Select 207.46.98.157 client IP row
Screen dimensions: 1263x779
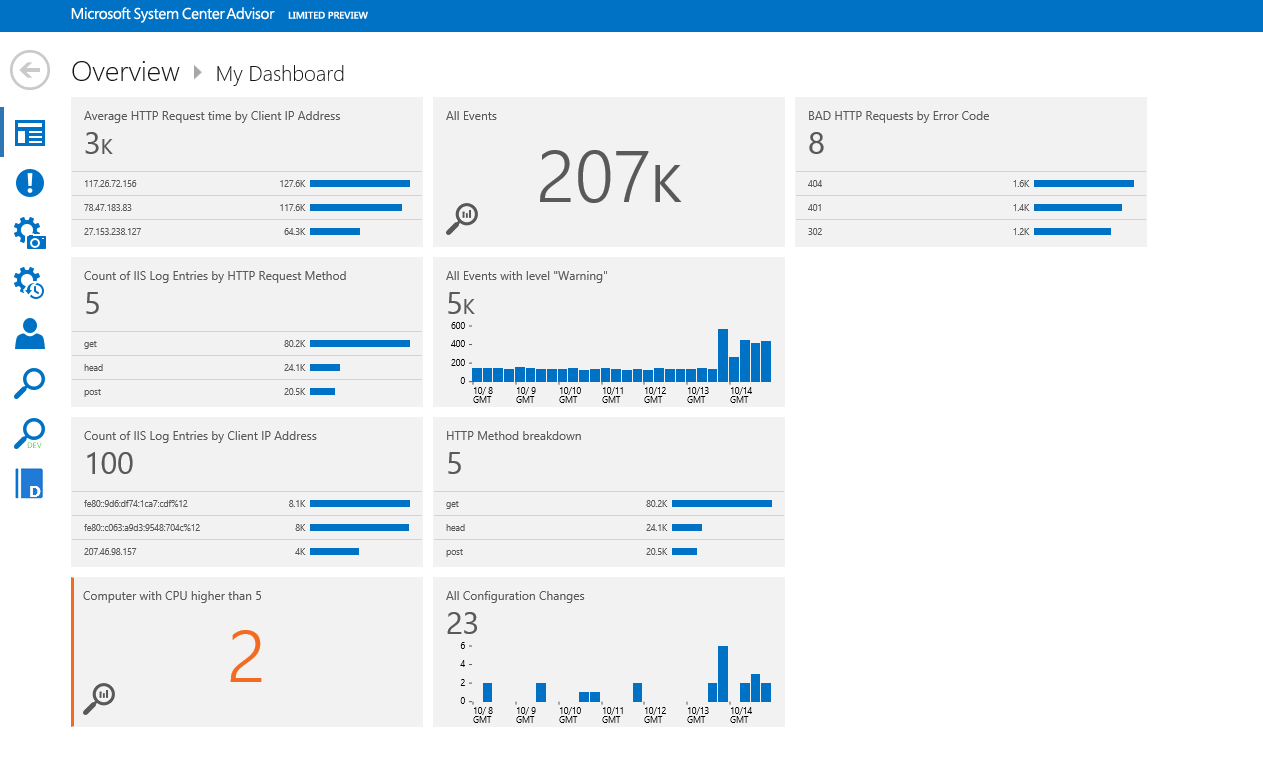[x=247, y=552]
